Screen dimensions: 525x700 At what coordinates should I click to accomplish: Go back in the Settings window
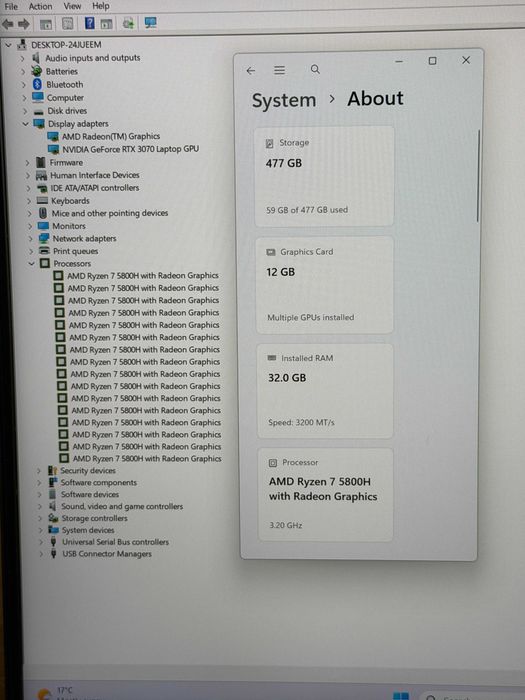(251, 71)
